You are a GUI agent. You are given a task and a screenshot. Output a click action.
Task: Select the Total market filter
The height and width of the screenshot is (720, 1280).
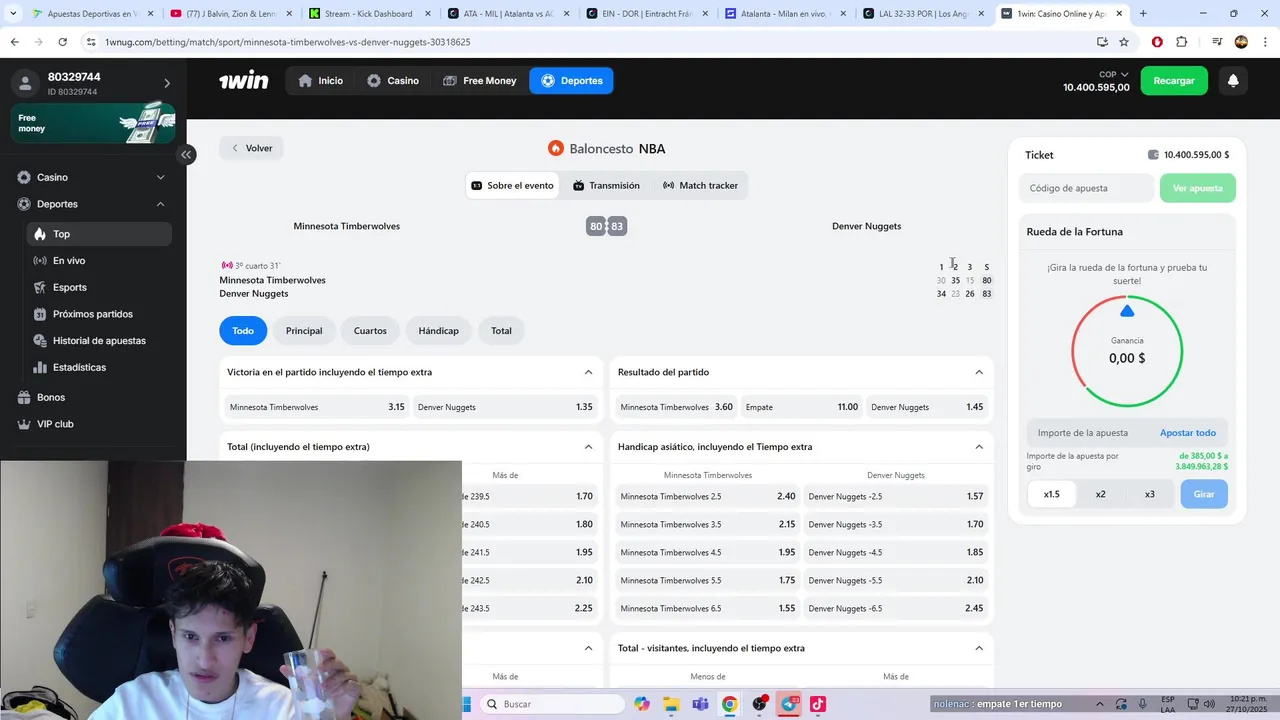click(501, 331)
